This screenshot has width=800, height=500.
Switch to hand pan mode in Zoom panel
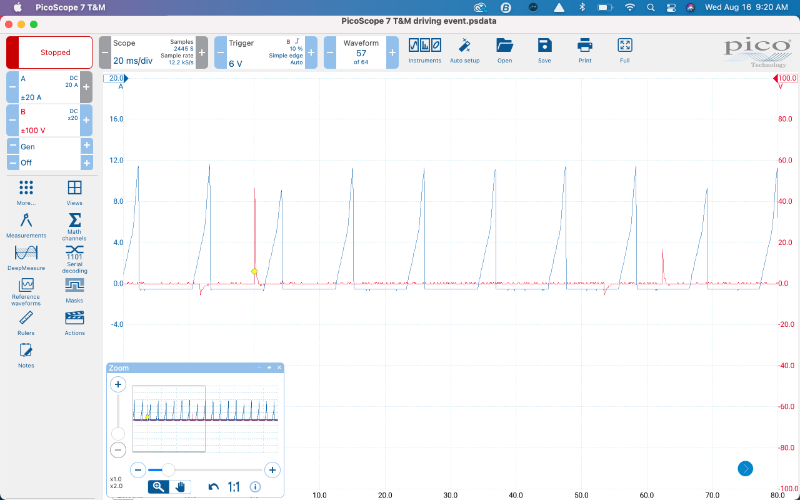(x=182, y=487)
